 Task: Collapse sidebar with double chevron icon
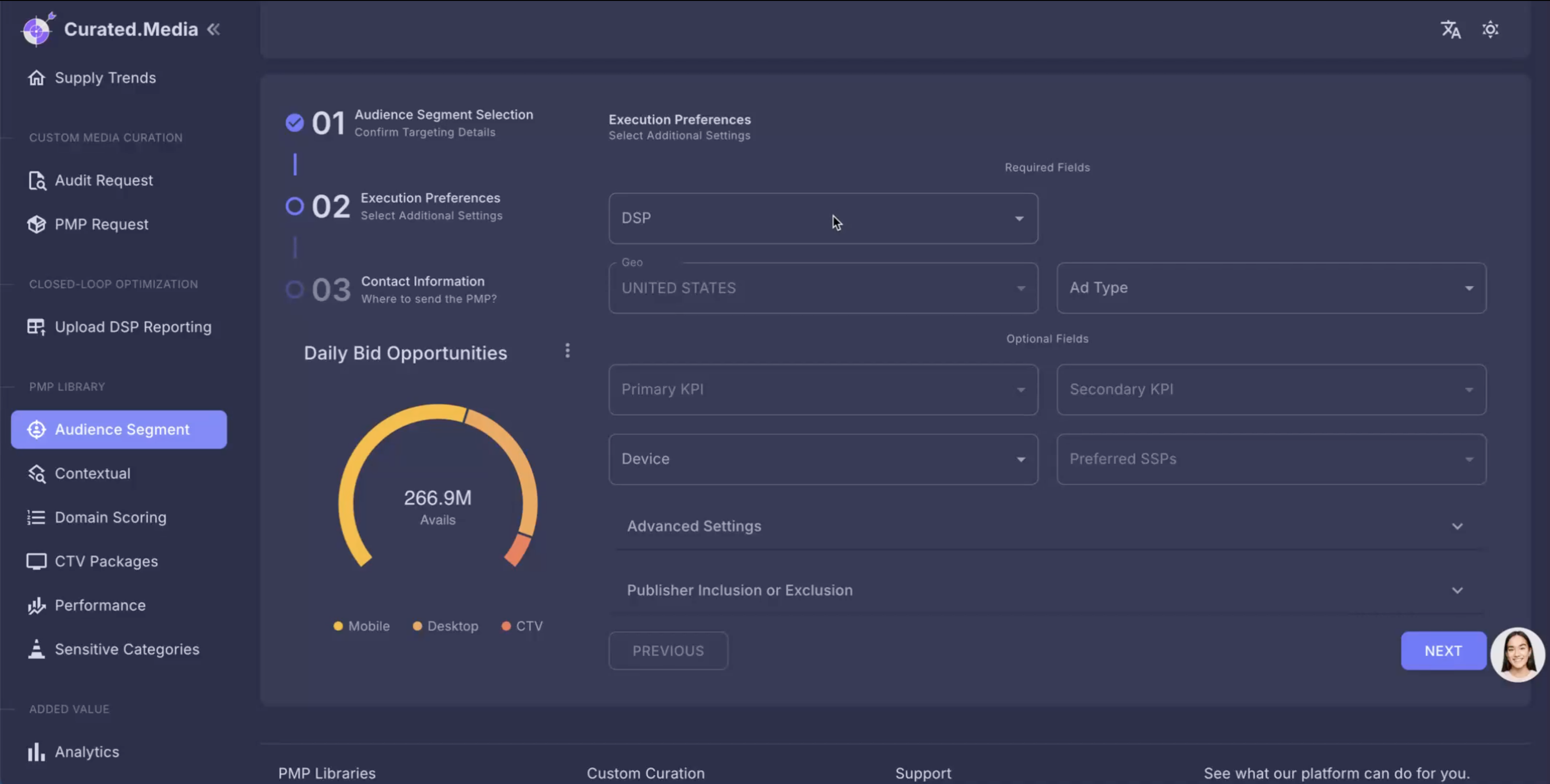[214, 30]
